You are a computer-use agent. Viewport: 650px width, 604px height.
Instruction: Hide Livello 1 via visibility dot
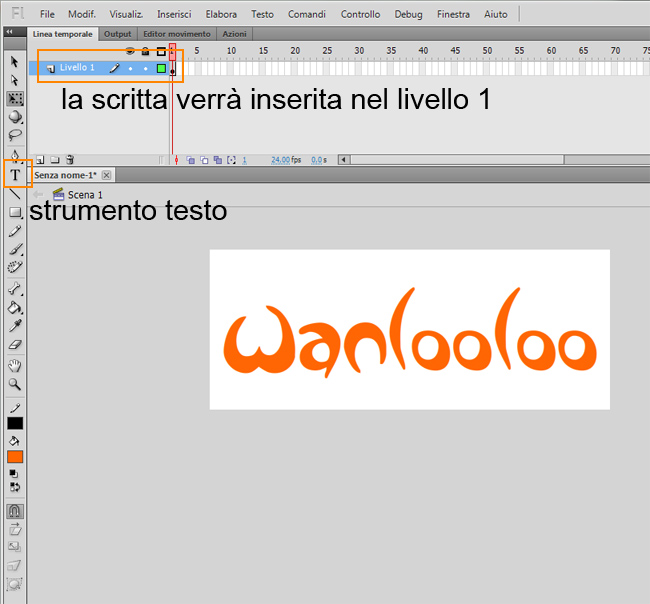[130, 68]
